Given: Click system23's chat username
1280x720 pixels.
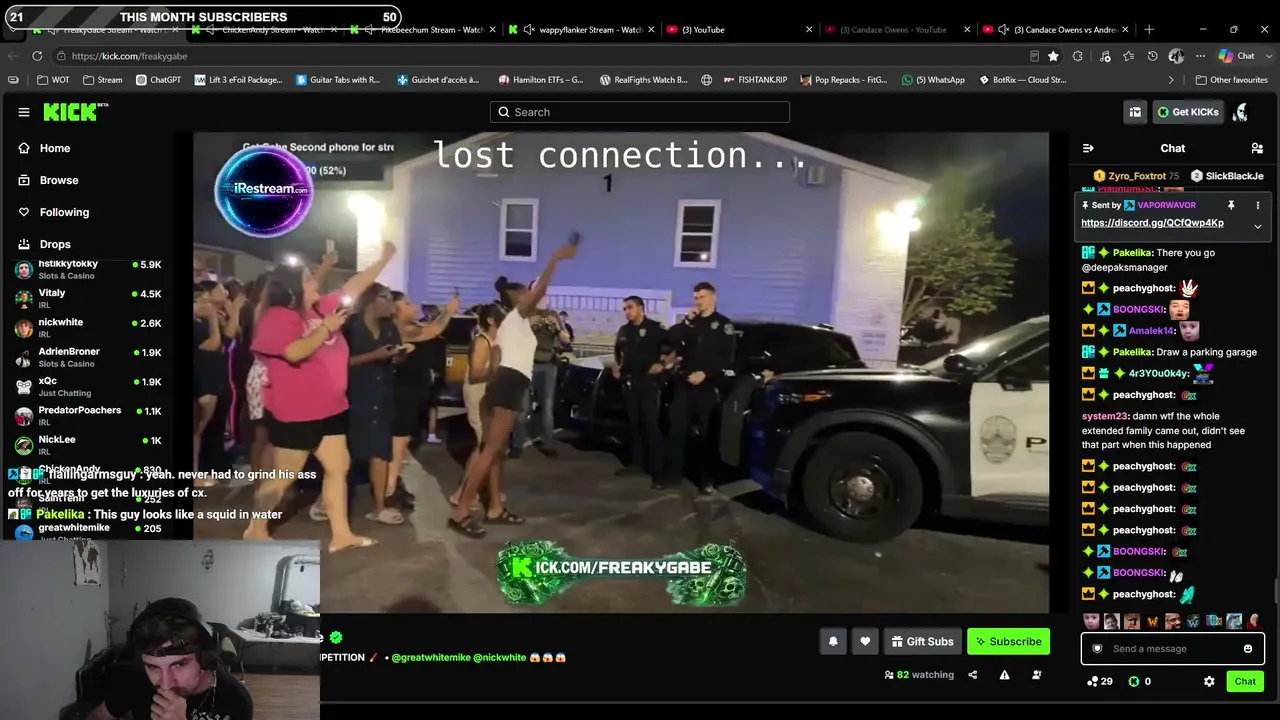Looking at the screenshot, I should point(1105,416).
